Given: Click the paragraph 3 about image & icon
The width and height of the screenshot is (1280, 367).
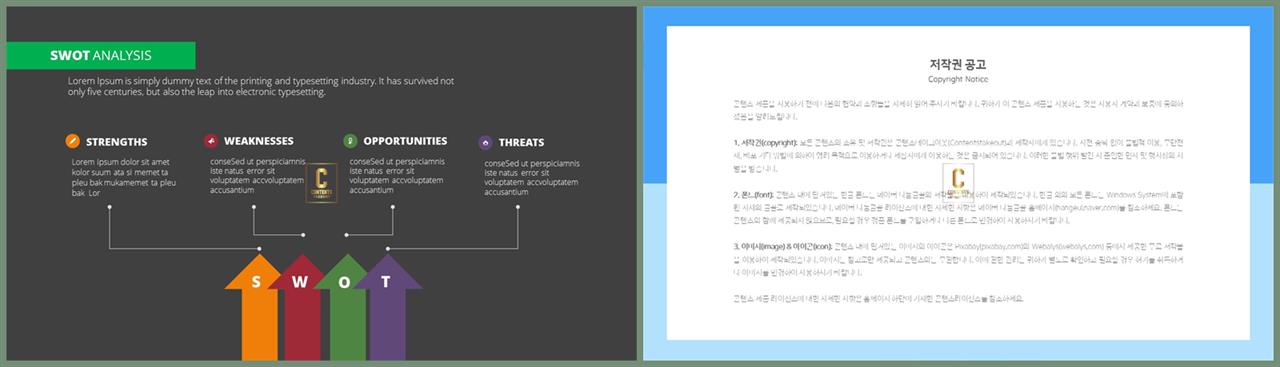Looking at the screenshot, I should pyautogui.click(x=958, y=259).
